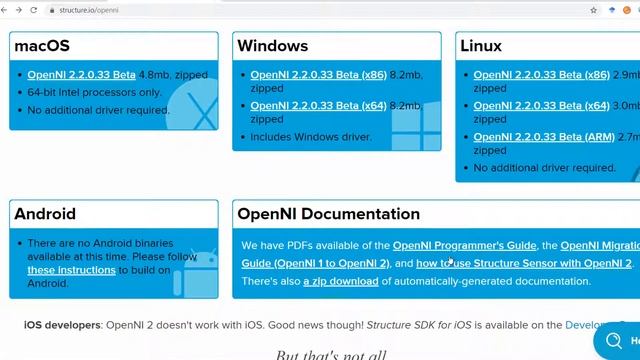640x360 pixels.
Task: Reload the page using the refresh icon
Action: pos(33,10)
